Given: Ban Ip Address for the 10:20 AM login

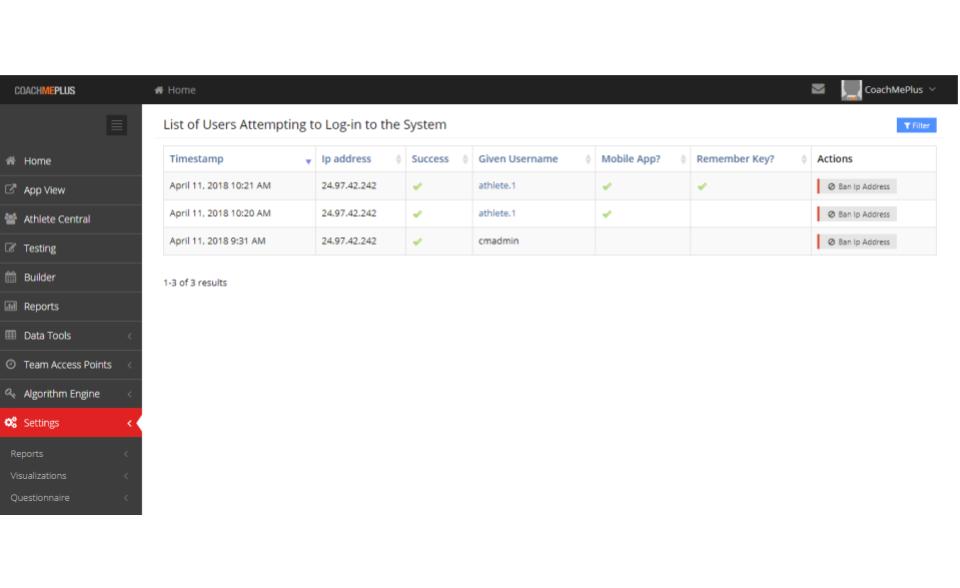Looking at the screenshot, I should pyautogui.click(x=857, y=214).
